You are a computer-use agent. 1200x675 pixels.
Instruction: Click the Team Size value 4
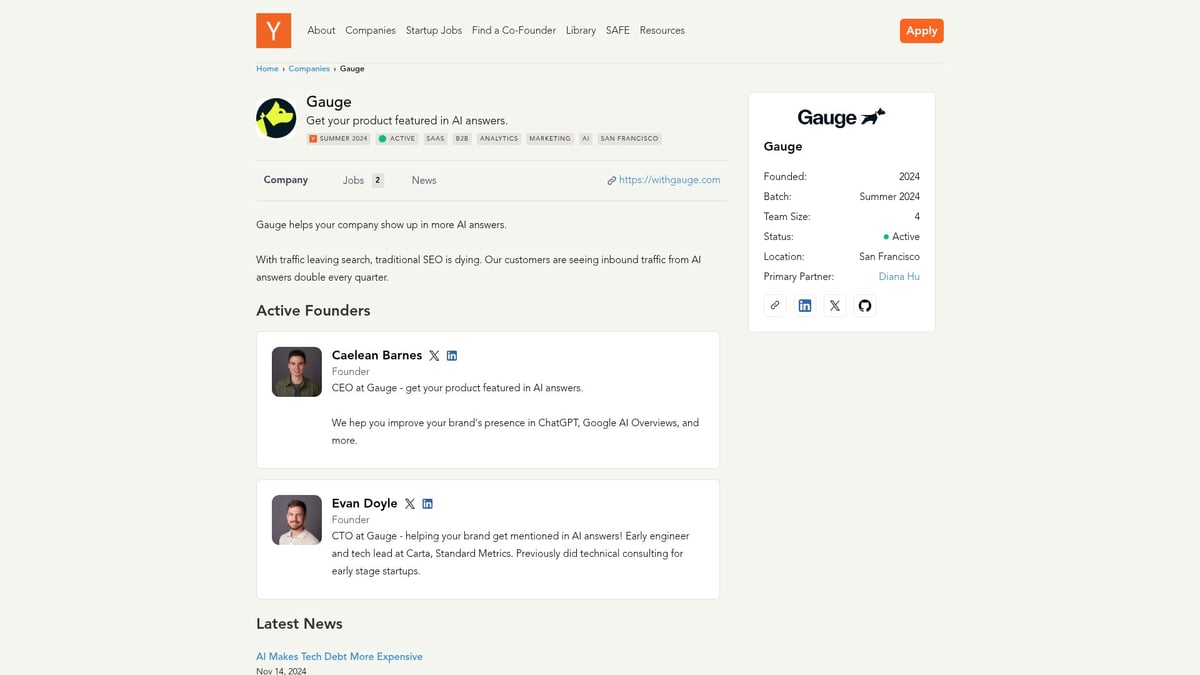click(x=917, y=217)
